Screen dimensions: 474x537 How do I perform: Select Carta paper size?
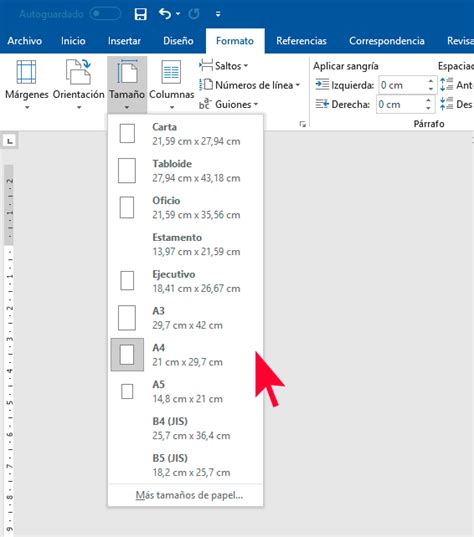click(185, 134)
